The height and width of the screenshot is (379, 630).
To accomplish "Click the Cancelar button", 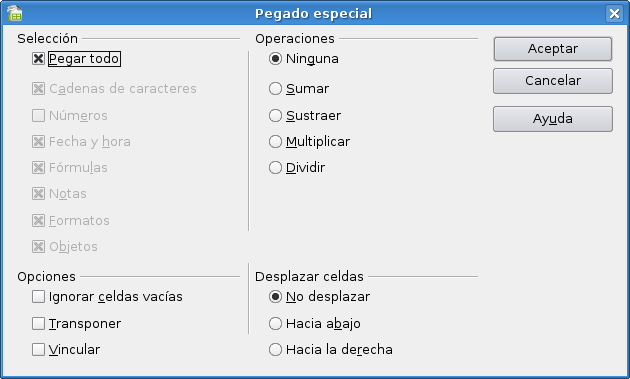I will [x=553, y=81].
